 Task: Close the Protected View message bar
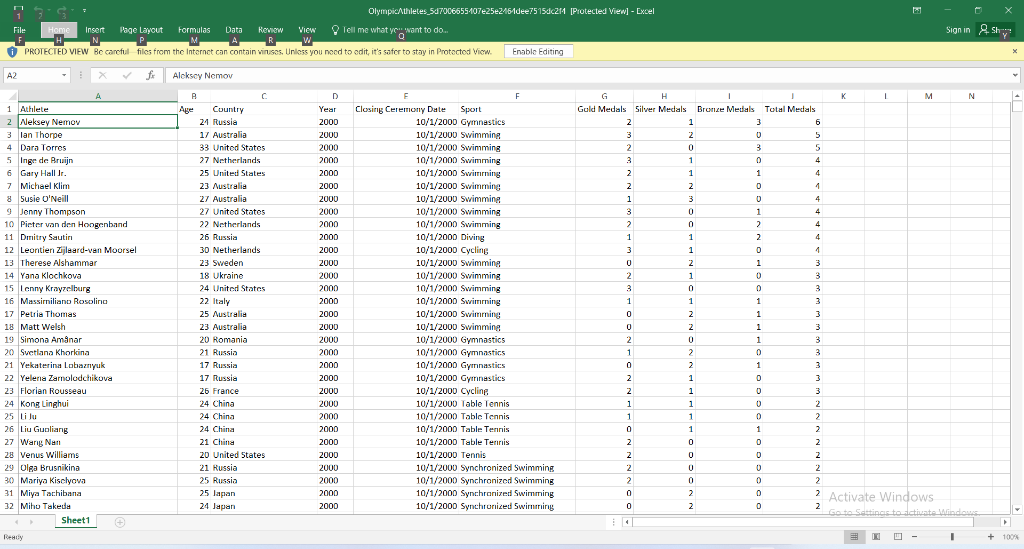(1015, 52)
